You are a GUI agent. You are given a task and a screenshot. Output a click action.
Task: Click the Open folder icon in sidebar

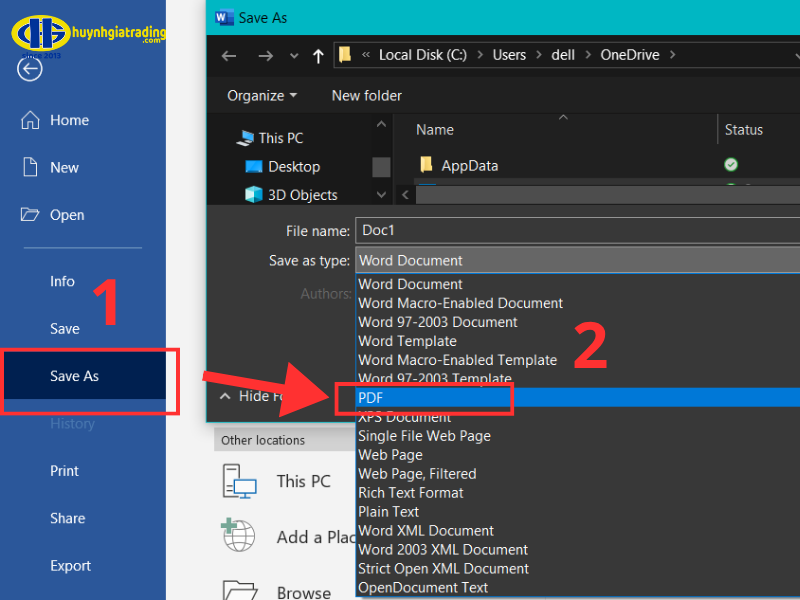tap(30, 215)
